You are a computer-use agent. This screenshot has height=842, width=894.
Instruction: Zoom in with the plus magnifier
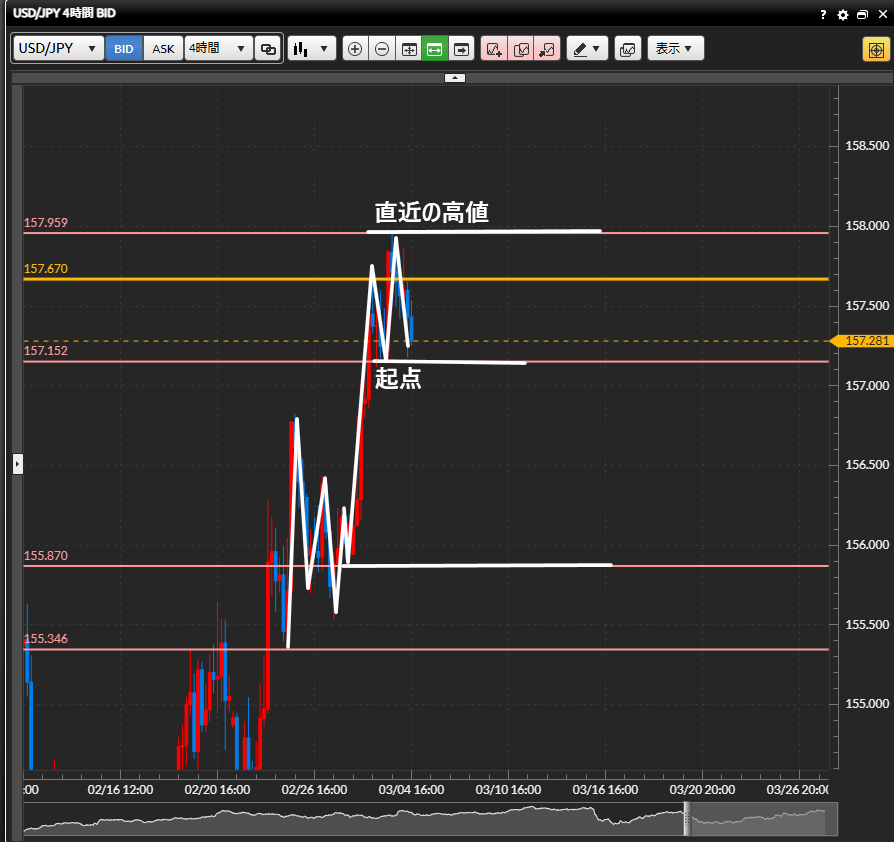click(x=355, y=48)
